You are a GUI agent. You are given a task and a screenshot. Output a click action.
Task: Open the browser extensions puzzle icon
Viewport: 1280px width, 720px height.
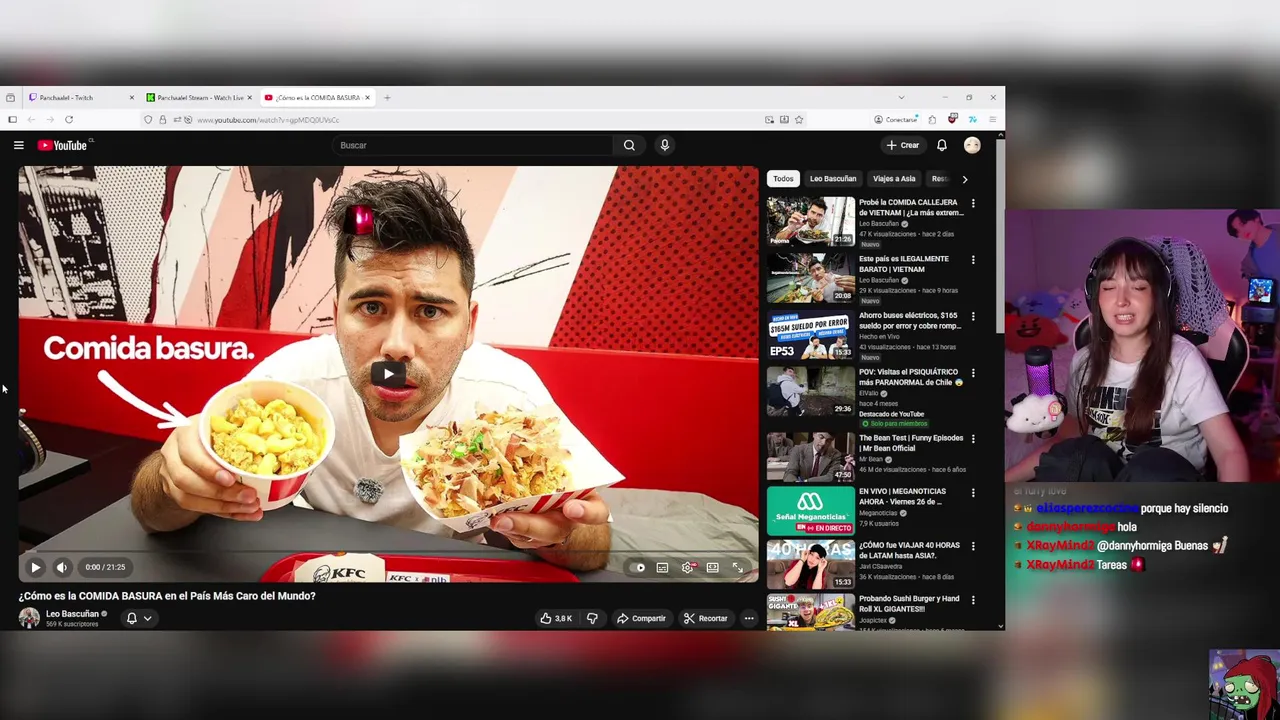(932, 120)
